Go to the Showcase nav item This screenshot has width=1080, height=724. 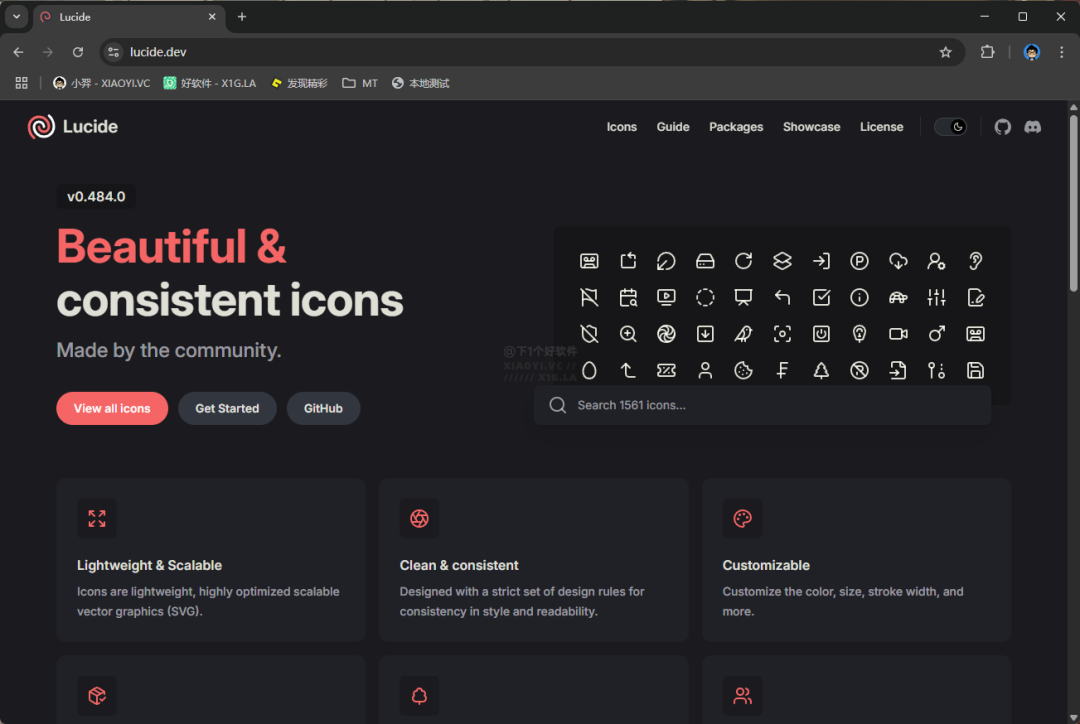(x=811, y=127)
